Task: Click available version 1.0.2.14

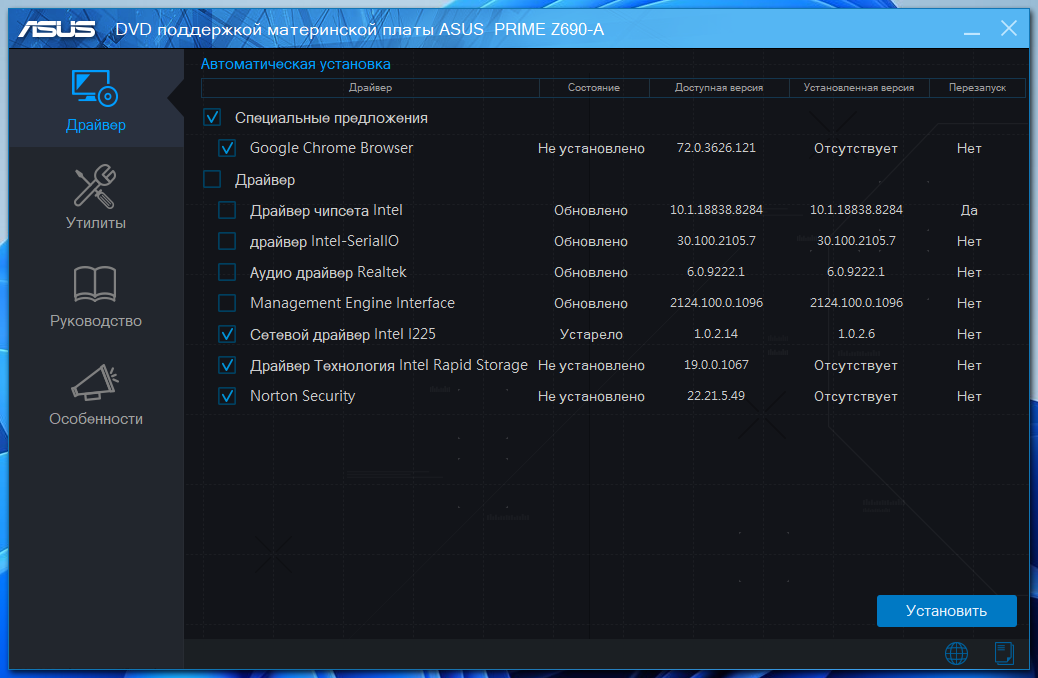Action: [716, 334]
